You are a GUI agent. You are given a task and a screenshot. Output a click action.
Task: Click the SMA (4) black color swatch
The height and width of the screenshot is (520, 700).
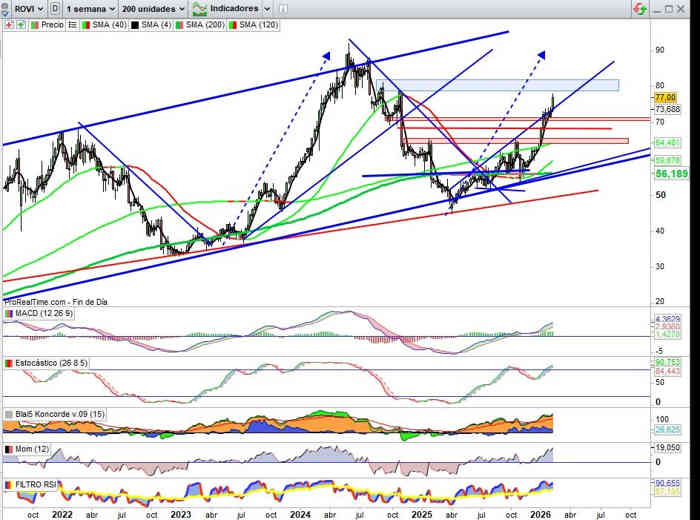[134, 21]
